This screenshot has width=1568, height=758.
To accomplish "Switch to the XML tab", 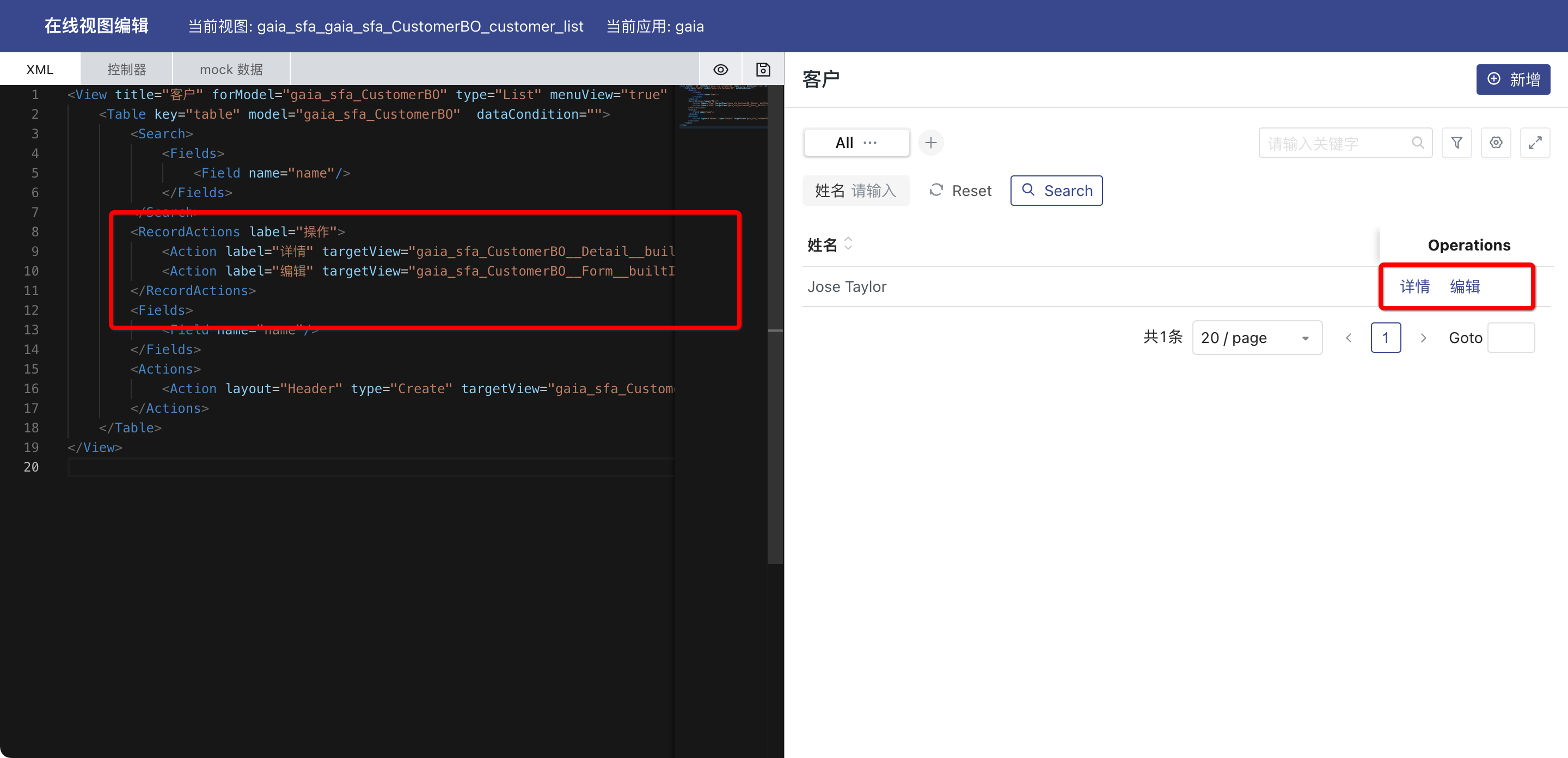I will pos(40,69).
